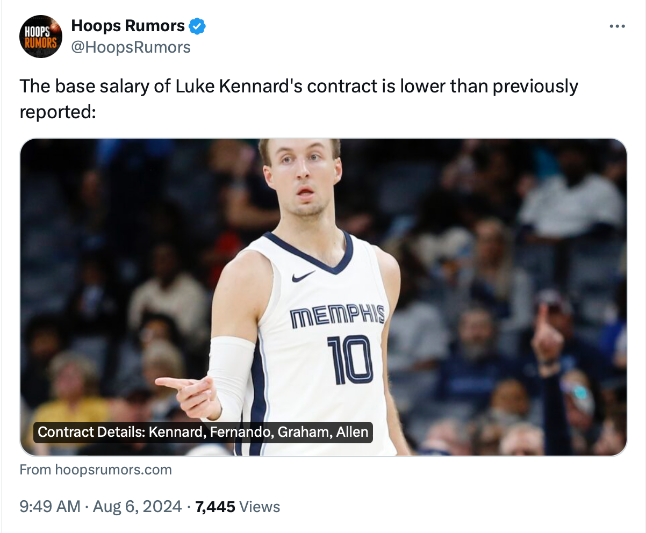Click the Contract Details caption overlay
Viewport: 646px width, 533px height.
pos(203,432)
